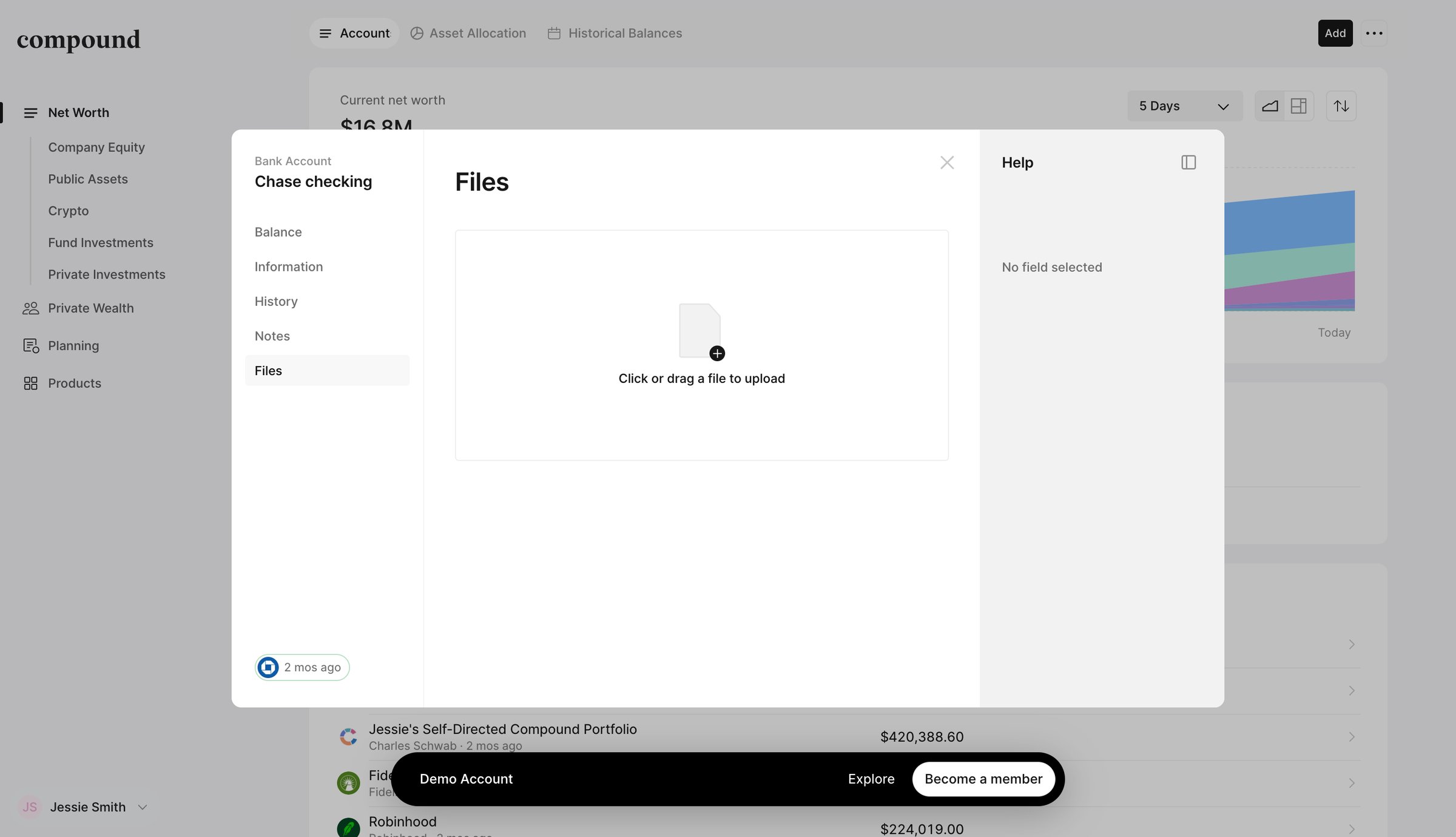Open the 5 Days range dropdown
1456x837 pixels.
pyautogui.click(x=1184, y=106)
